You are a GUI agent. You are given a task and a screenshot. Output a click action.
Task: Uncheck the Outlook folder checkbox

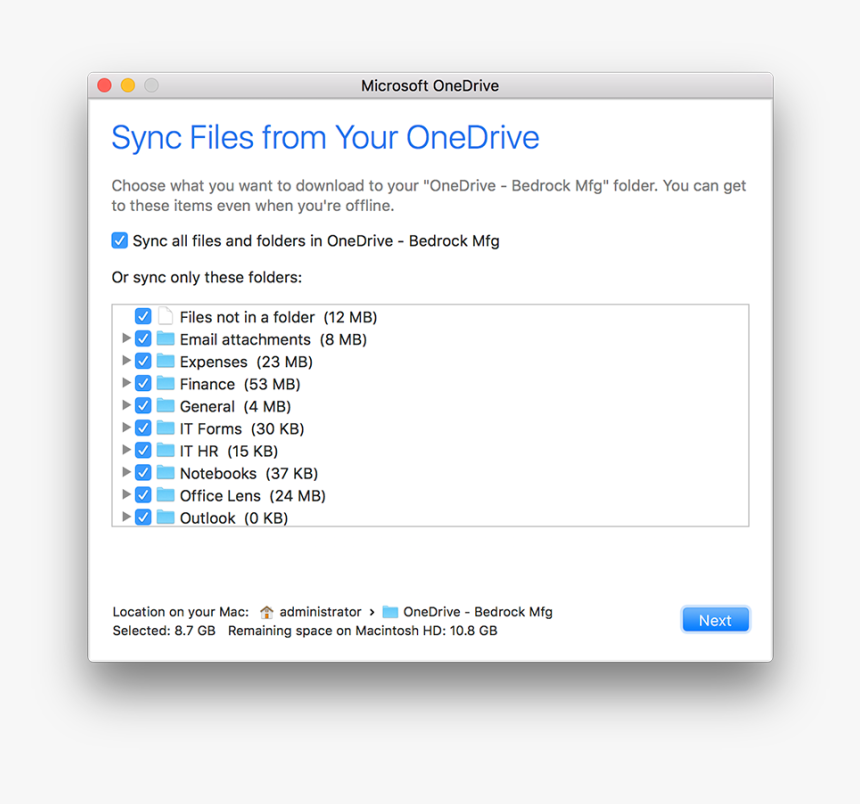143,517
